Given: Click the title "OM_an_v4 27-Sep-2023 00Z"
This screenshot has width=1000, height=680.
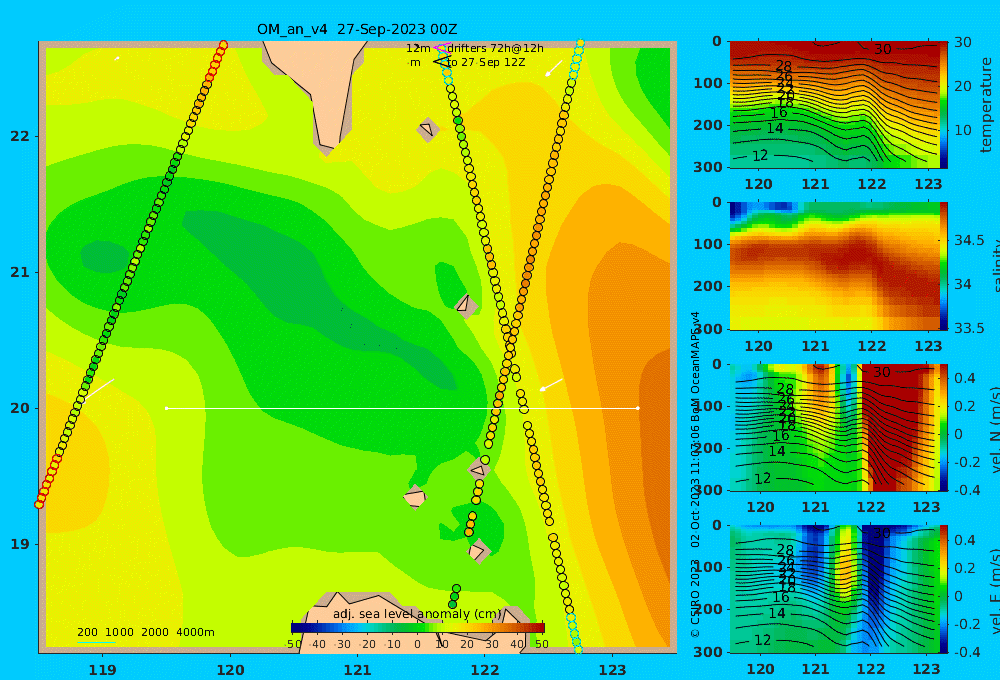Looking at the screenshot, I should [357, 29].
